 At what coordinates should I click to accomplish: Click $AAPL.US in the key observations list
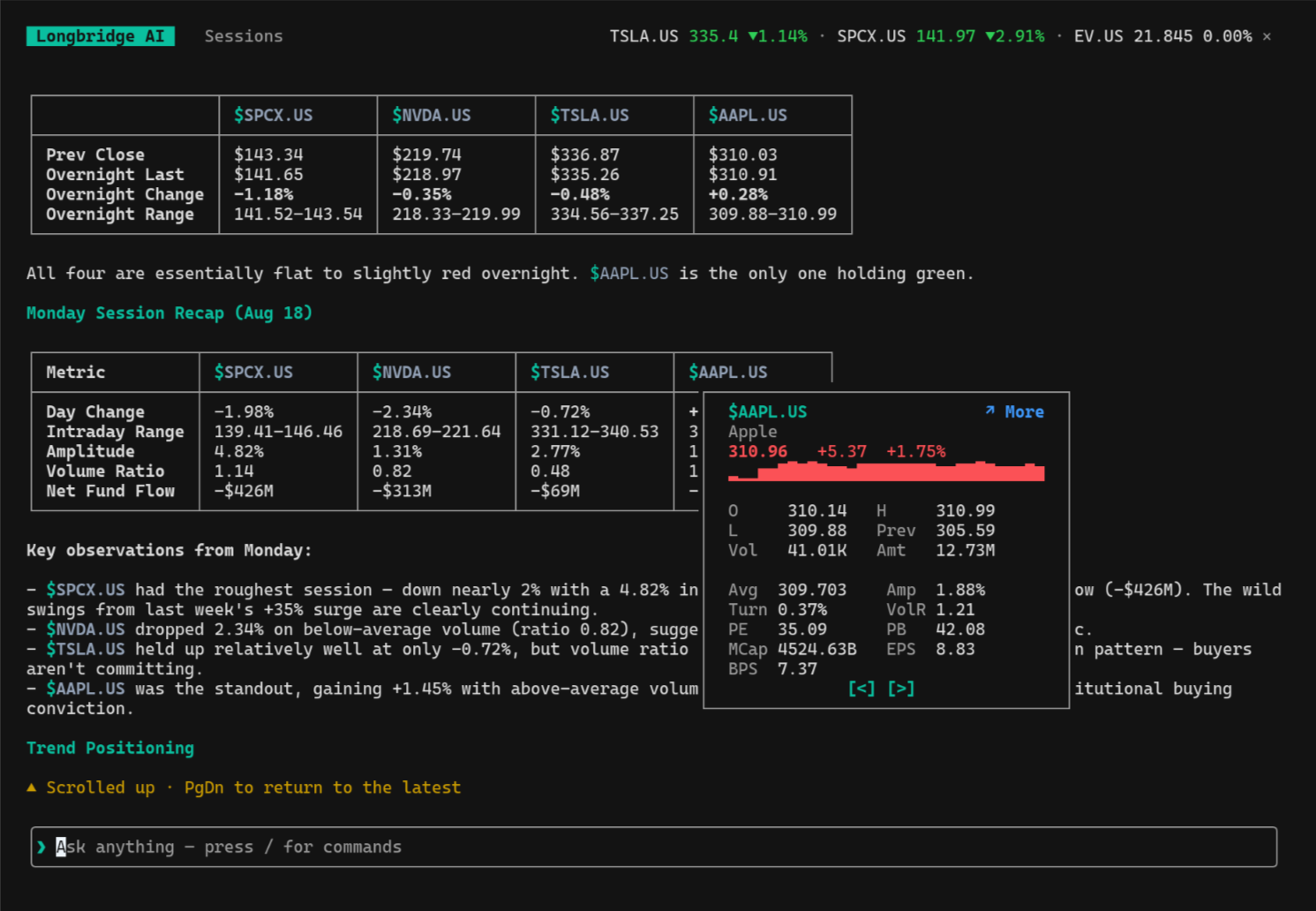[86, 689]
